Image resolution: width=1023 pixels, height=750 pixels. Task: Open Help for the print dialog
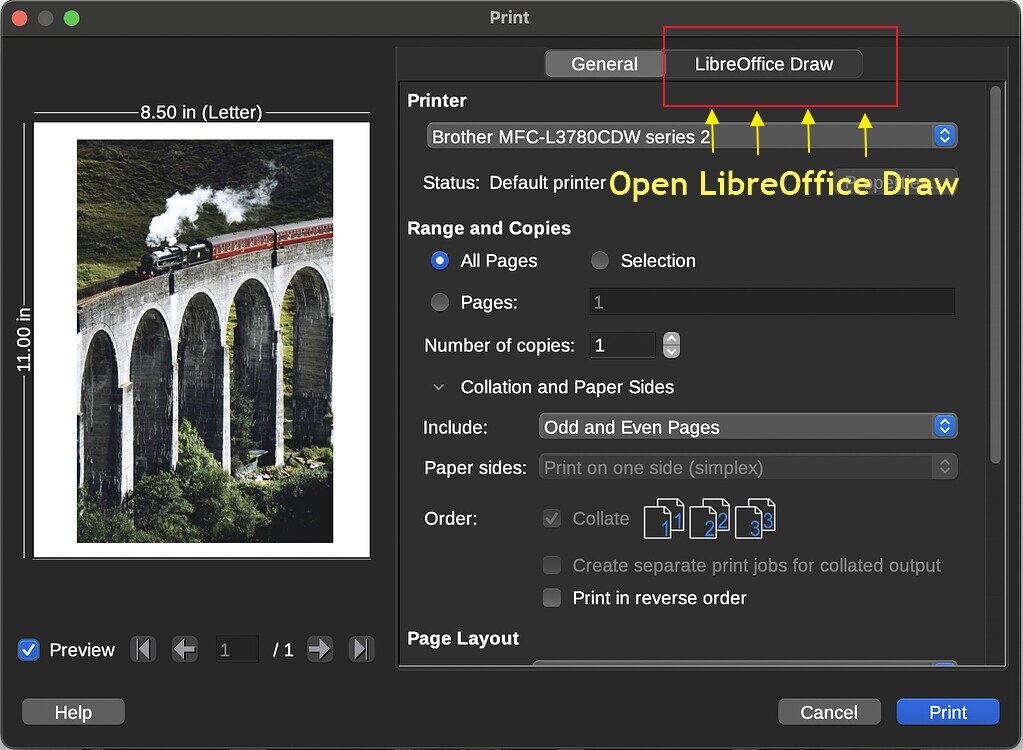[73, 712]
